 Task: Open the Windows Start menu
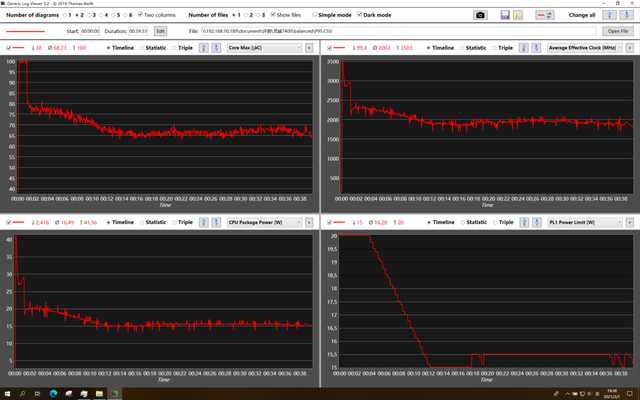coord(7,393)
